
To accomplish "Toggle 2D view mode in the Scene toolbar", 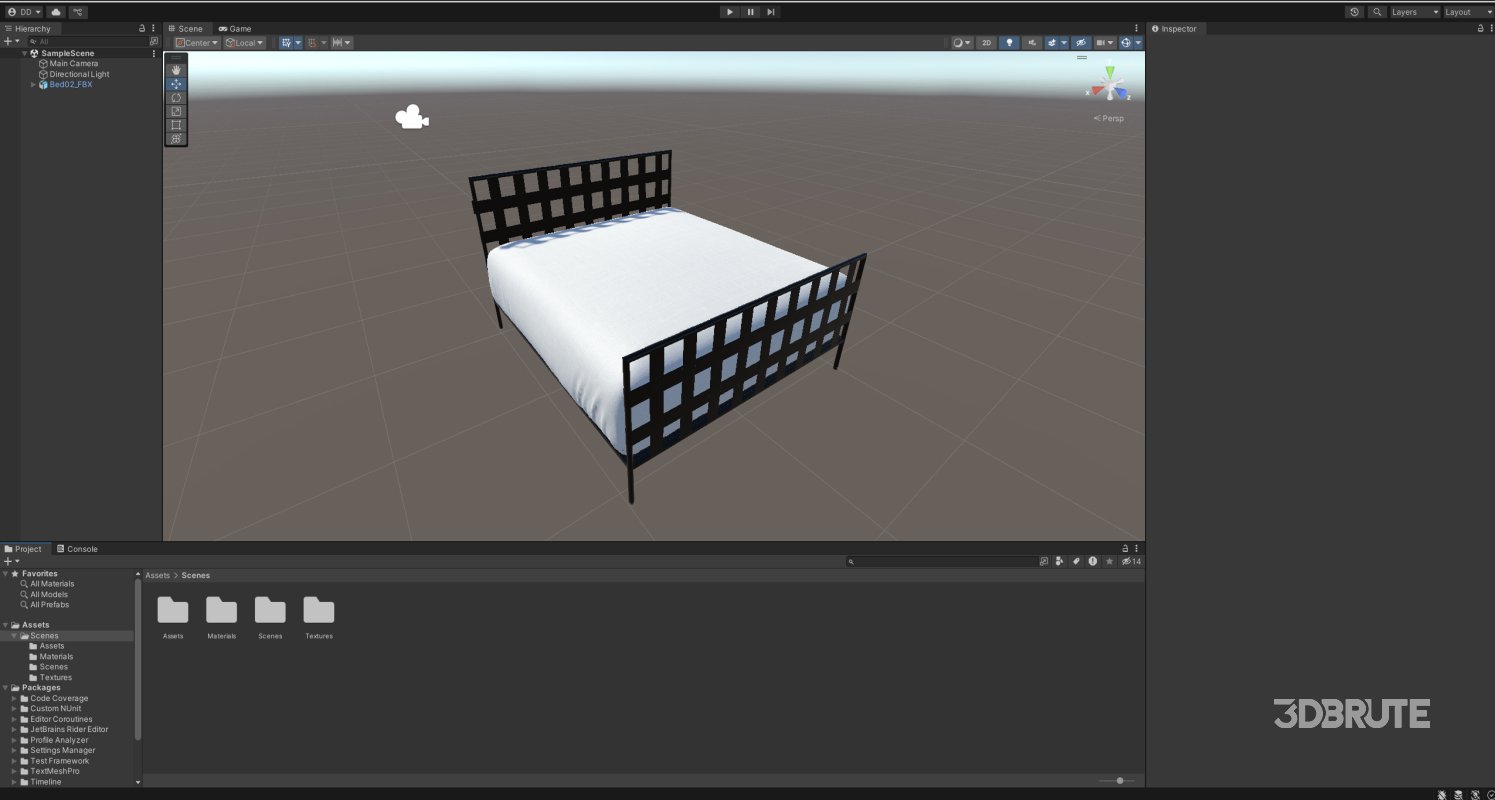I will pos(986,43).
